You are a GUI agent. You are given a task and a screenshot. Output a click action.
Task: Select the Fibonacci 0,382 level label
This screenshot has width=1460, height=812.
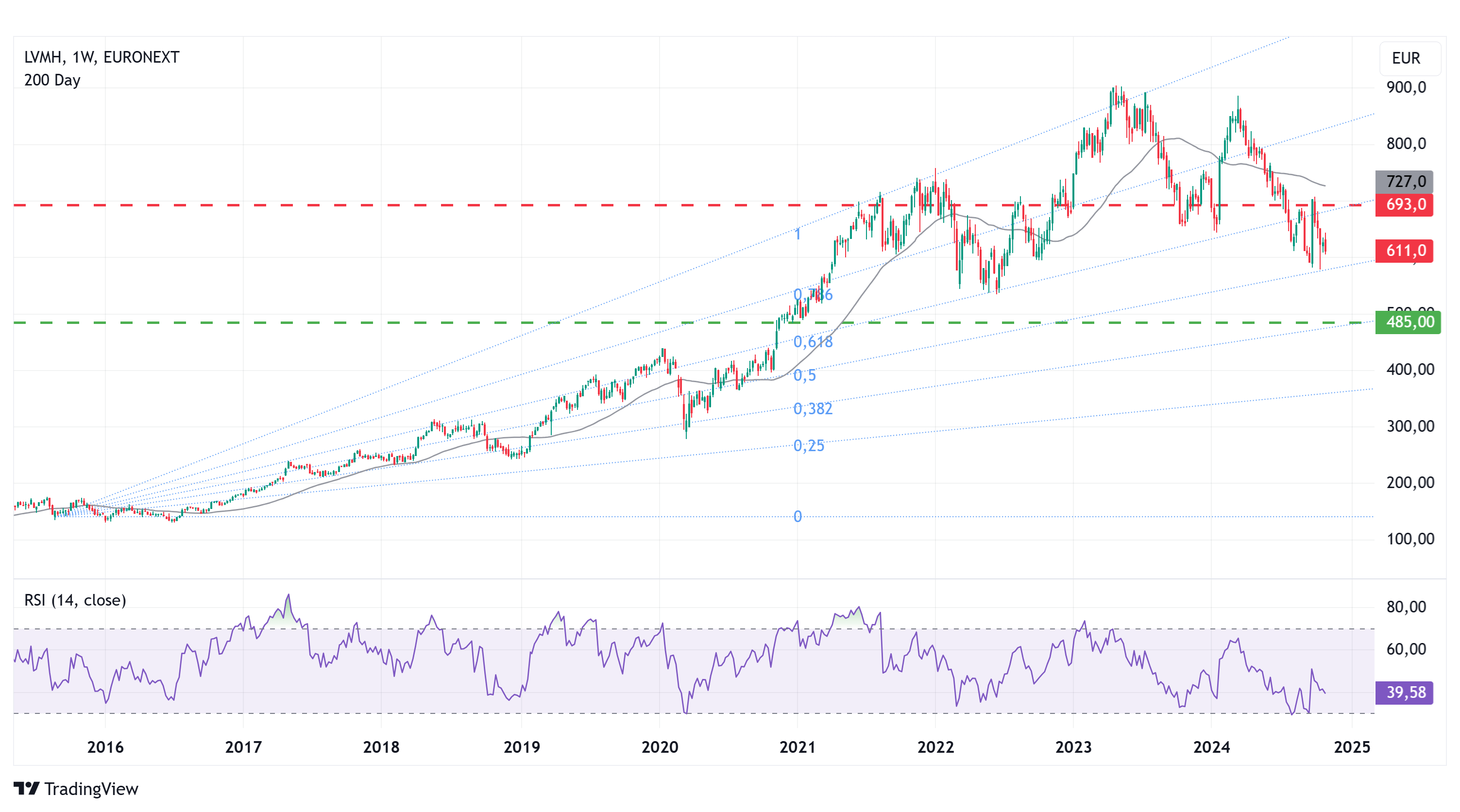pos(813,408)
